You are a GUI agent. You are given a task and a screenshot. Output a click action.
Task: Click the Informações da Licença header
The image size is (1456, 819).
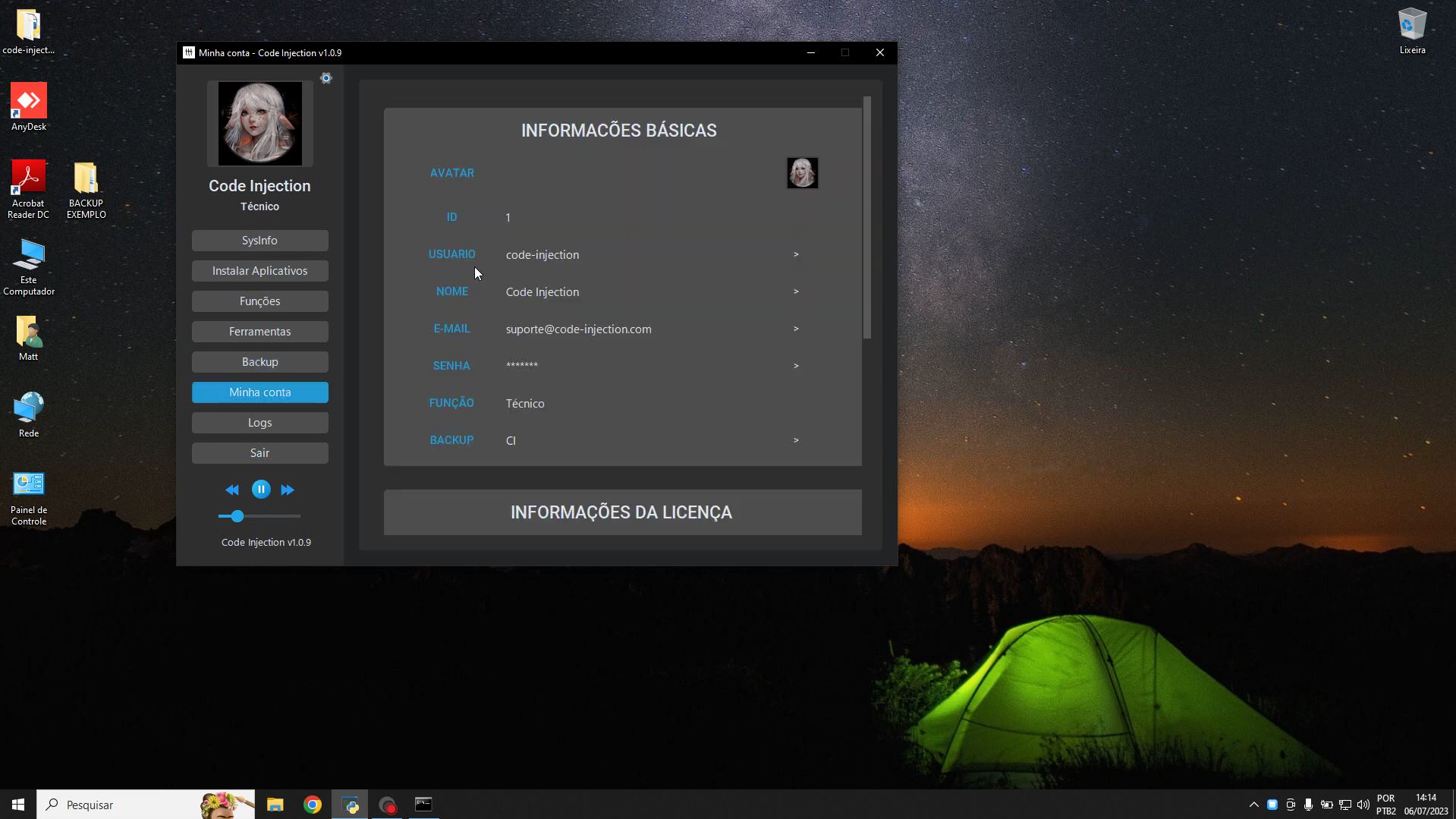pyautogui.click(x=622, y=512)
